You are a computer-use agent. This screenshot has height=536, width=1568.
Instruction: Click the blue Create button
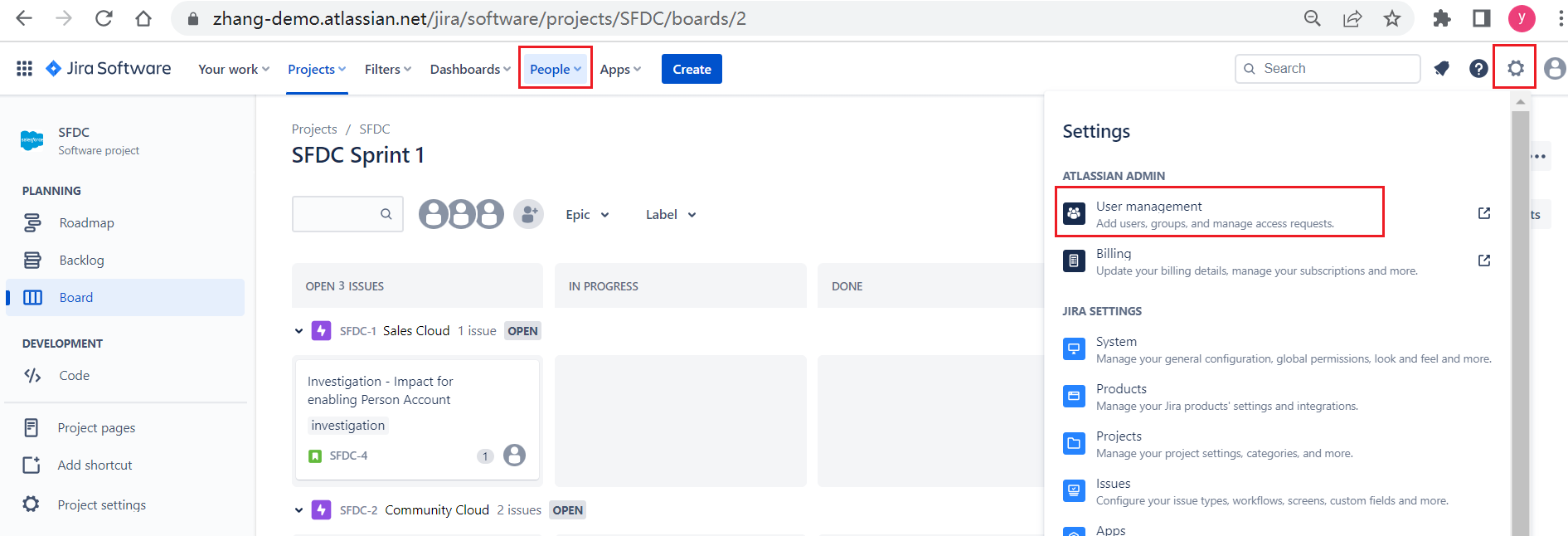point(692,69)
